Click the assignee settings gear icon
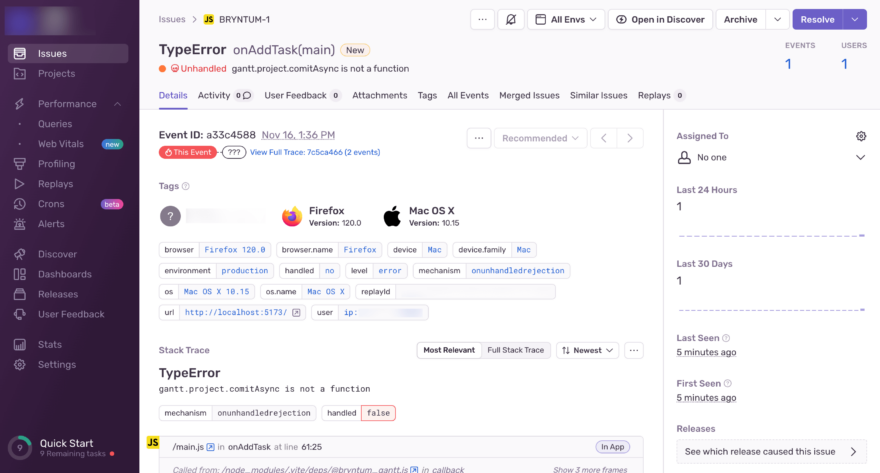The width and height of the screenshot is (880, 473). 861,136
